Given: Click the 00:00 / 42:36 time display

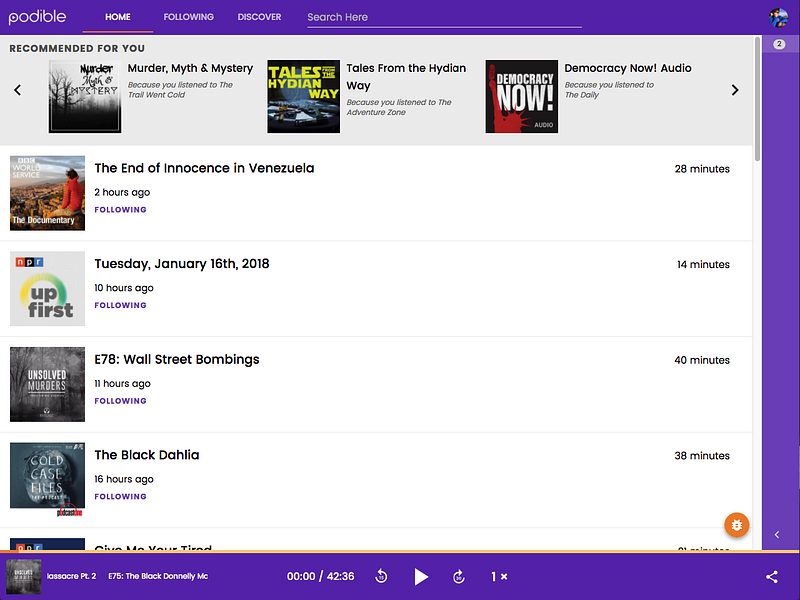Looking at the screenshot, I should tap(320, 577).
